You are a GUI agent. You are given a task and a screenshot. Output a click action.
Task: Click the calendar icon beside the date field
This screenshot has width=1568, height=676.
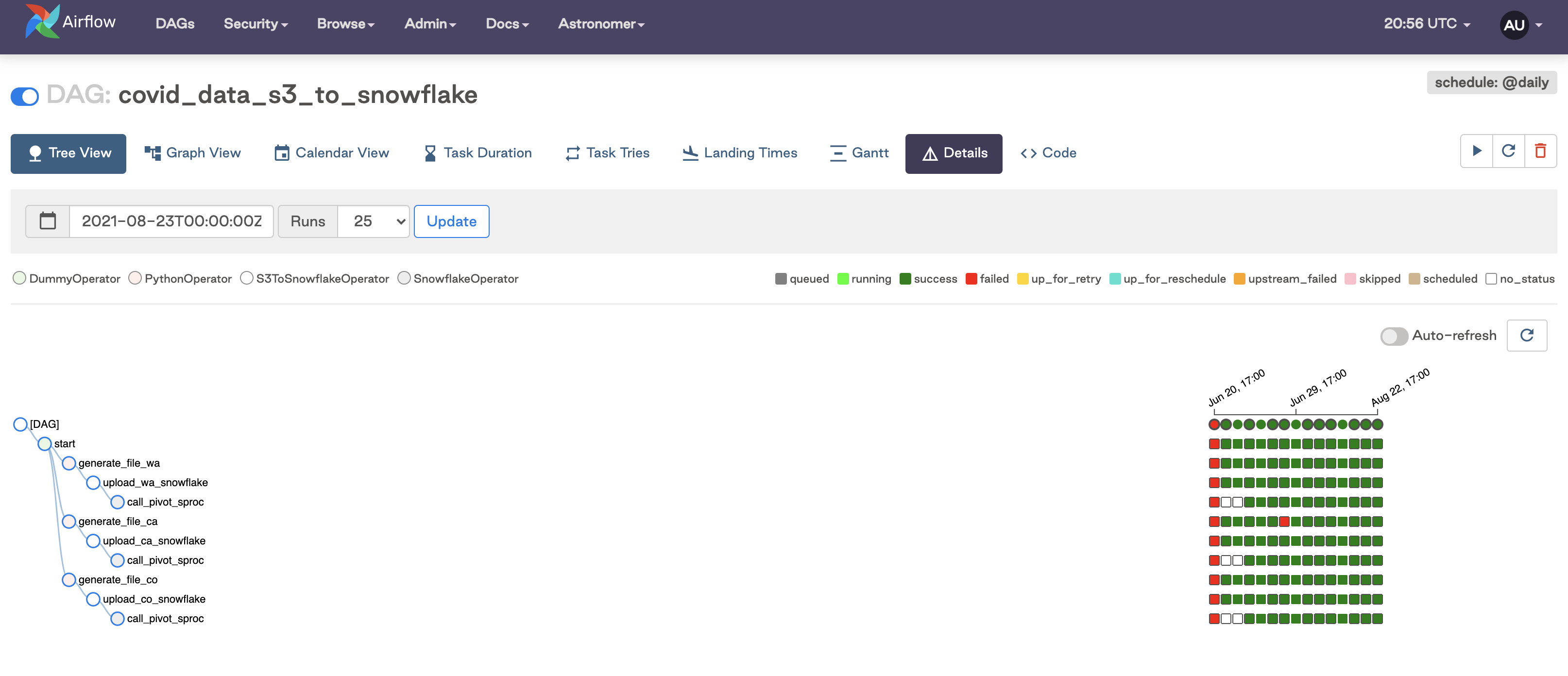[48, 221]
